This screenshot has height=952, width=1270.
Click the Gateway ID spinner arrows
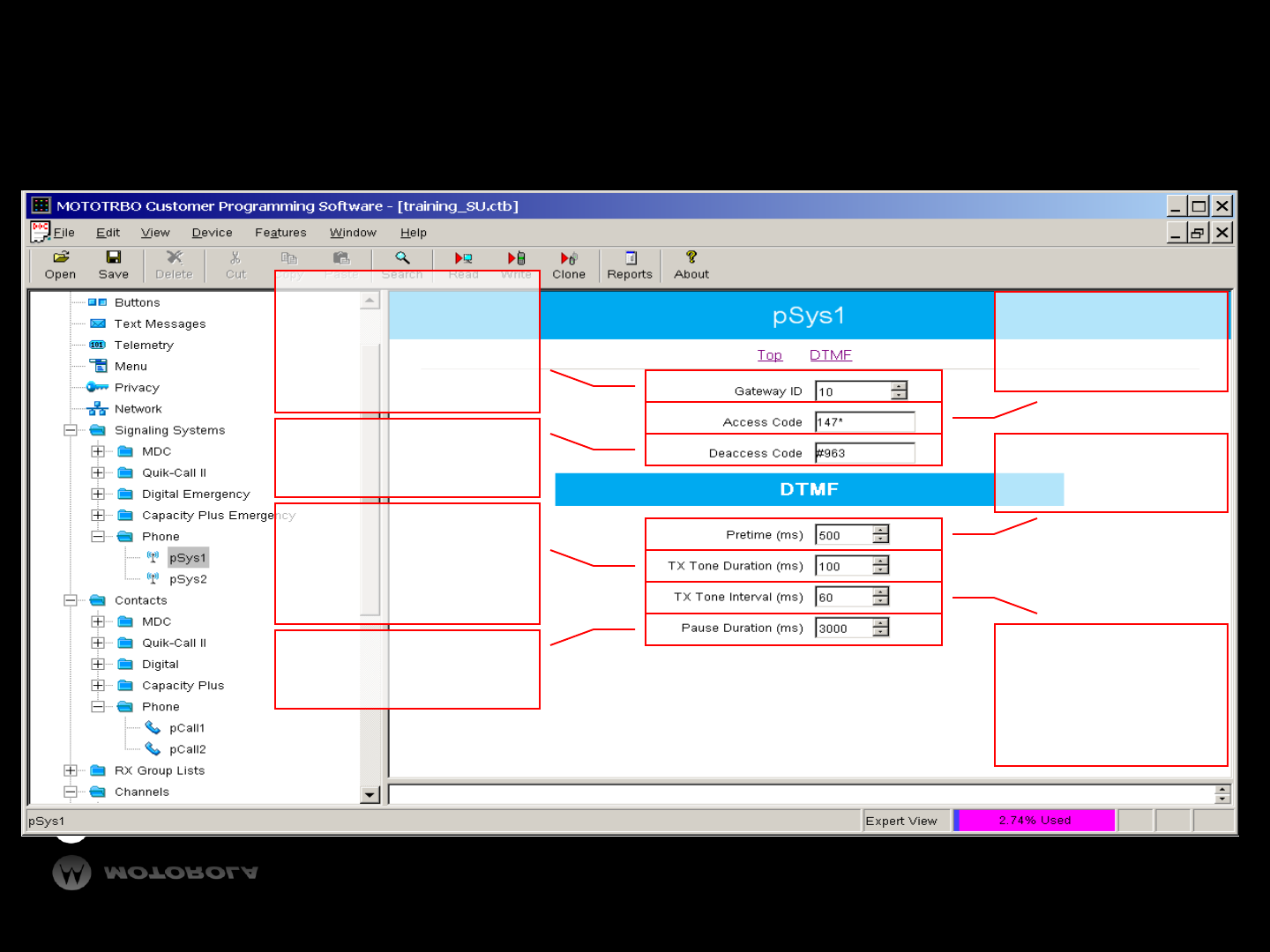click(899, 390)
